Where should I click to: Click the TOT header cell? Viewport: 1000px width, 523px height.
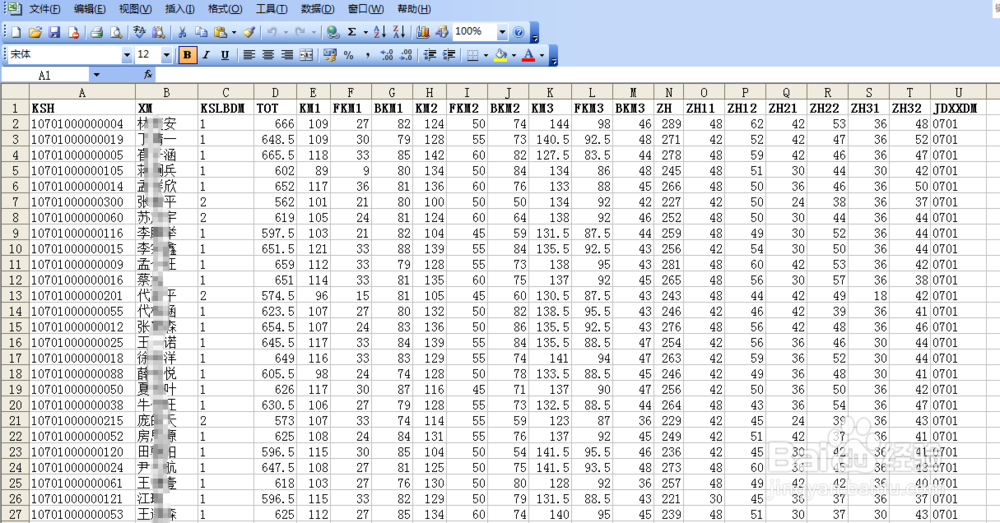276,108
